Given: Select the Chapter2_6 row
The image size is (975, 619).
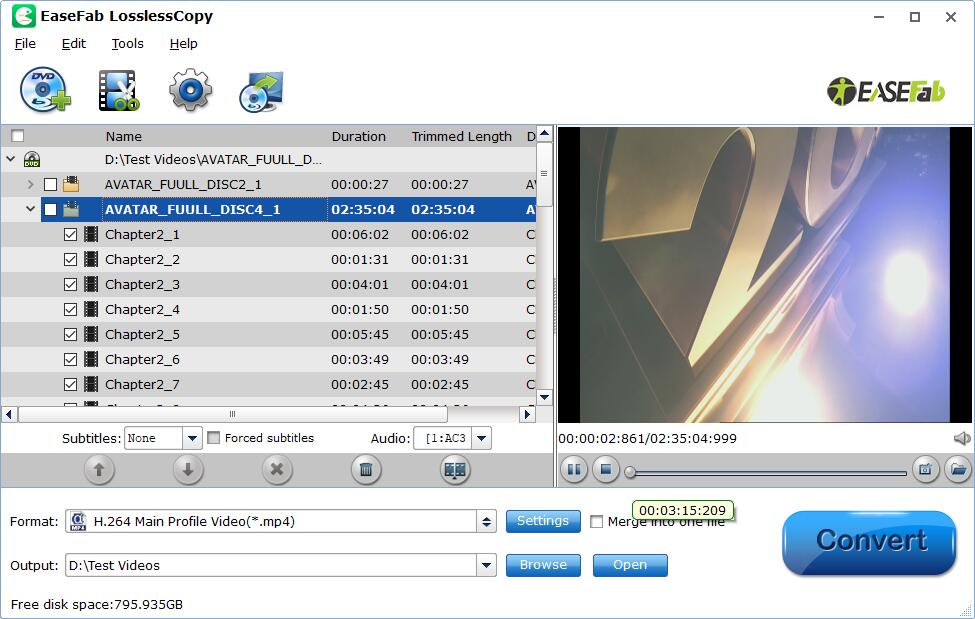Looking at the screenshot, I should [268, 360].
